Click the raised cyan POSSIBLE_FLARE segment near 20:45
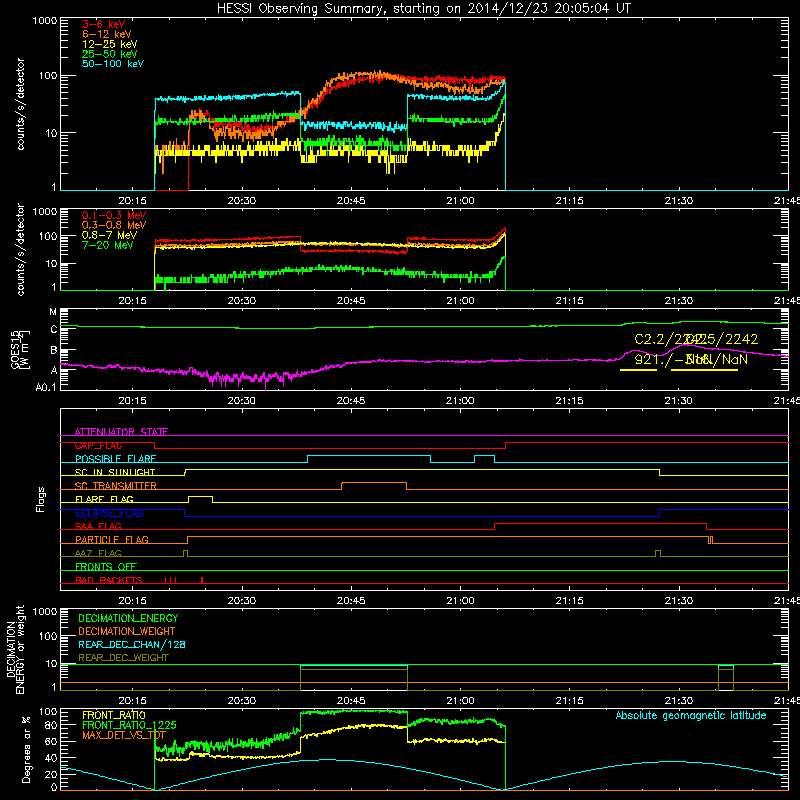 pos(369,456)
